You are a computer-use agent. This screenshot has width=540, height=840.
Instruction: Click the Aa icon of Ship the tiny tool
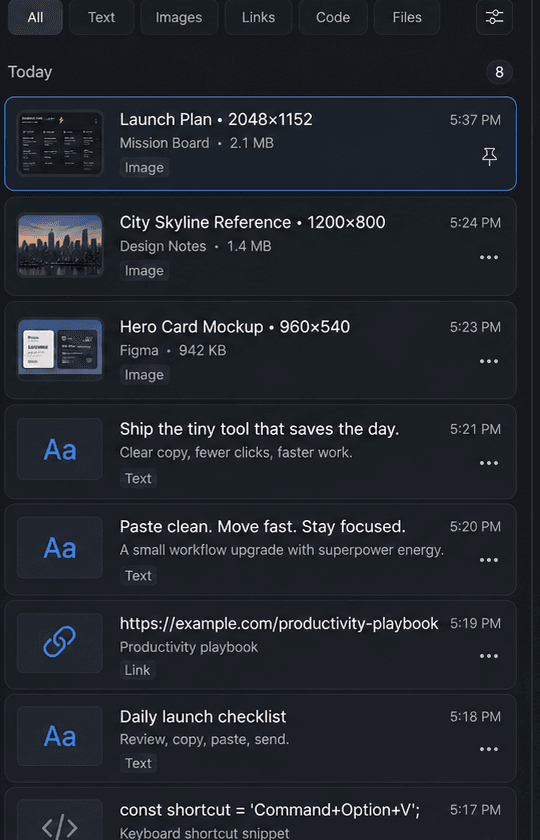[59, 449]
